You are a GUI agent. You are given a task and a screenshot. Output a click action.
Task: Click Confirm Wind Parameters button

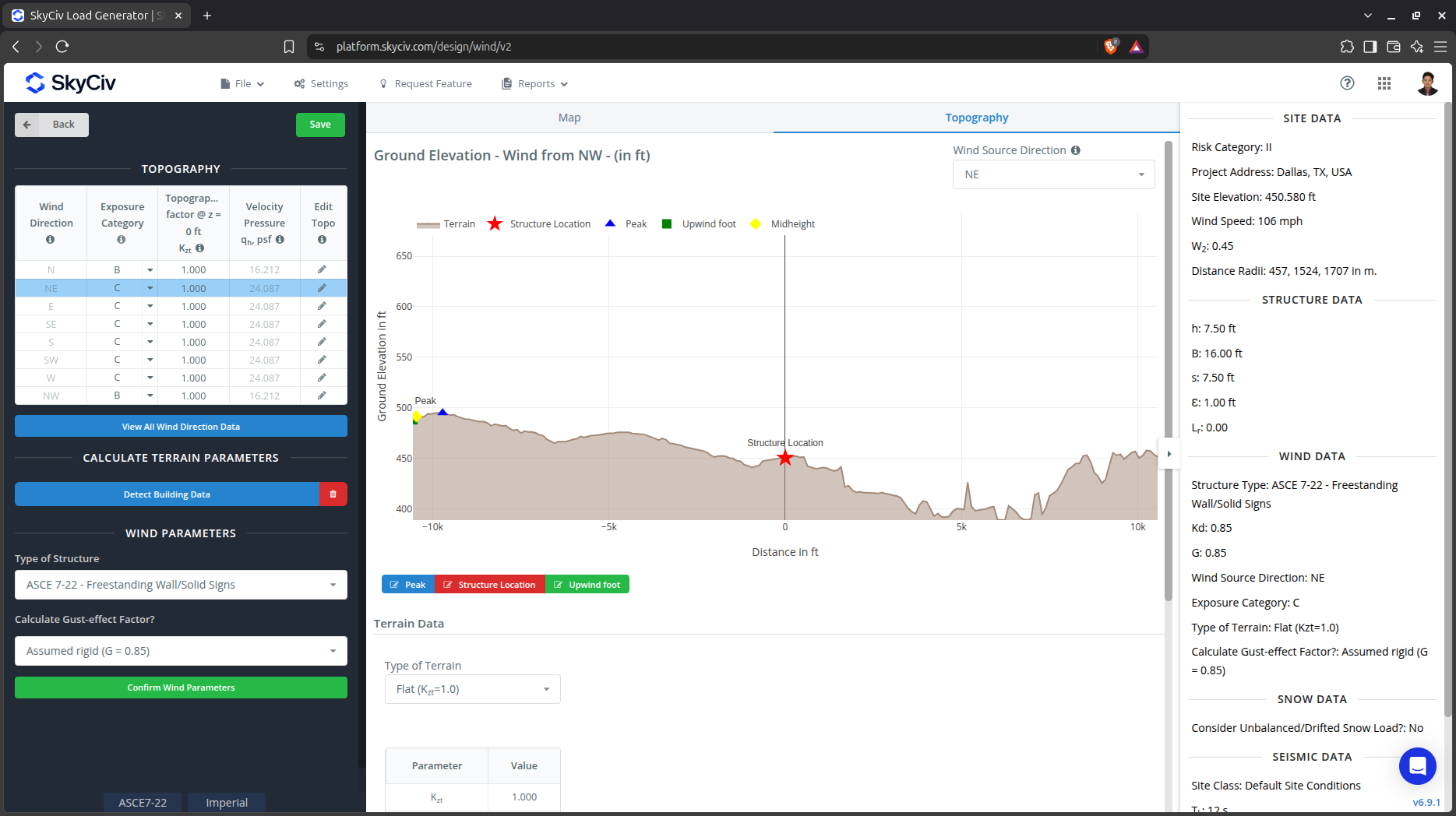click(181, 688)
